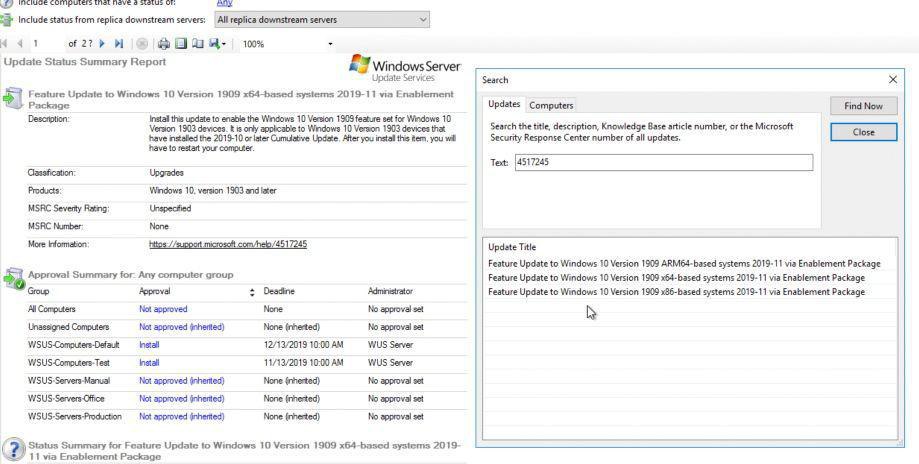The width and height of the screenshot is (919, 464).
Task: Close the Search dialog with X
Action: [893, 79]
